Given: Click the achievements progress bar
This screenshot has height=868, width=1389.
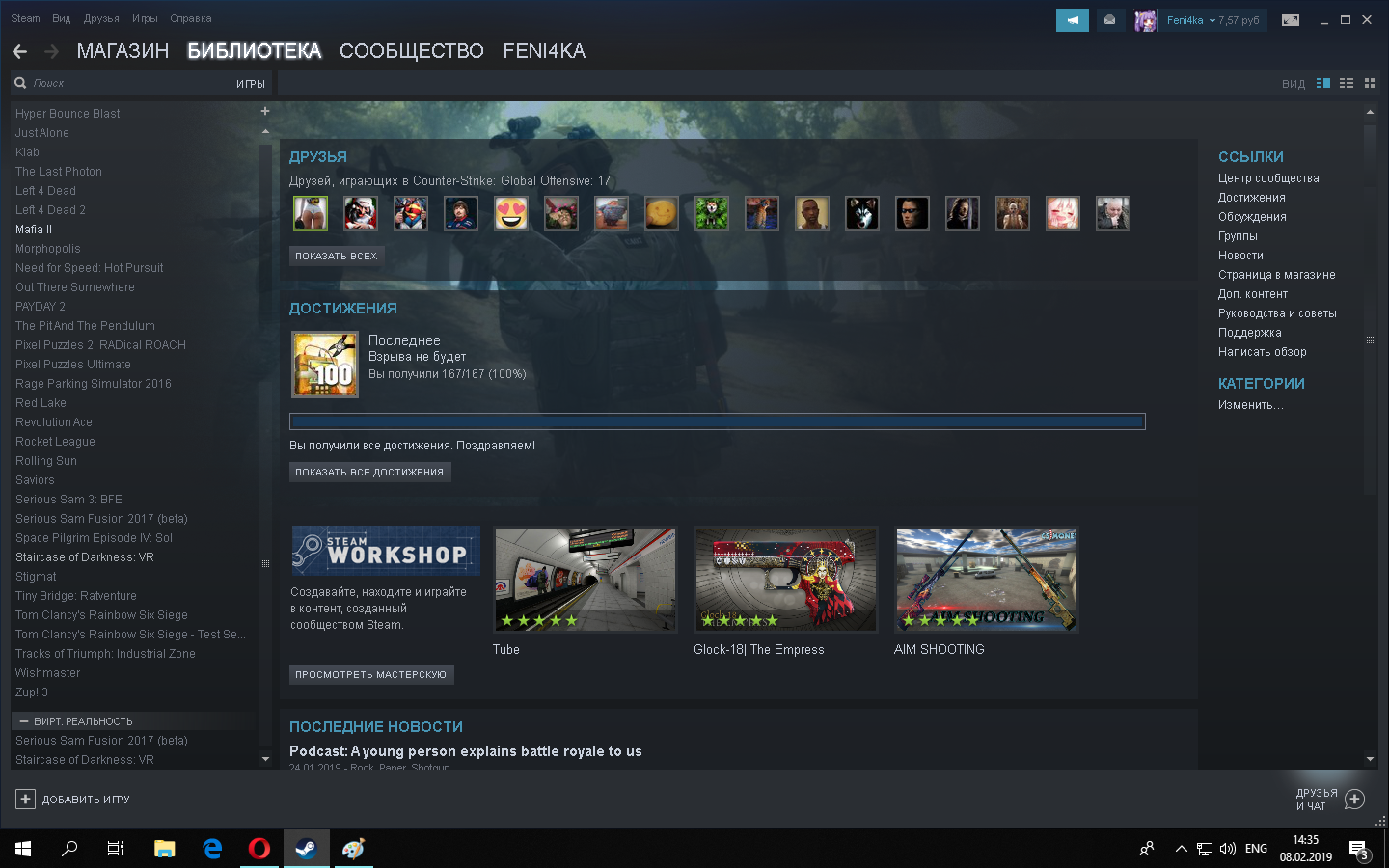Looking at the screenshot, I should coord(718,421).
